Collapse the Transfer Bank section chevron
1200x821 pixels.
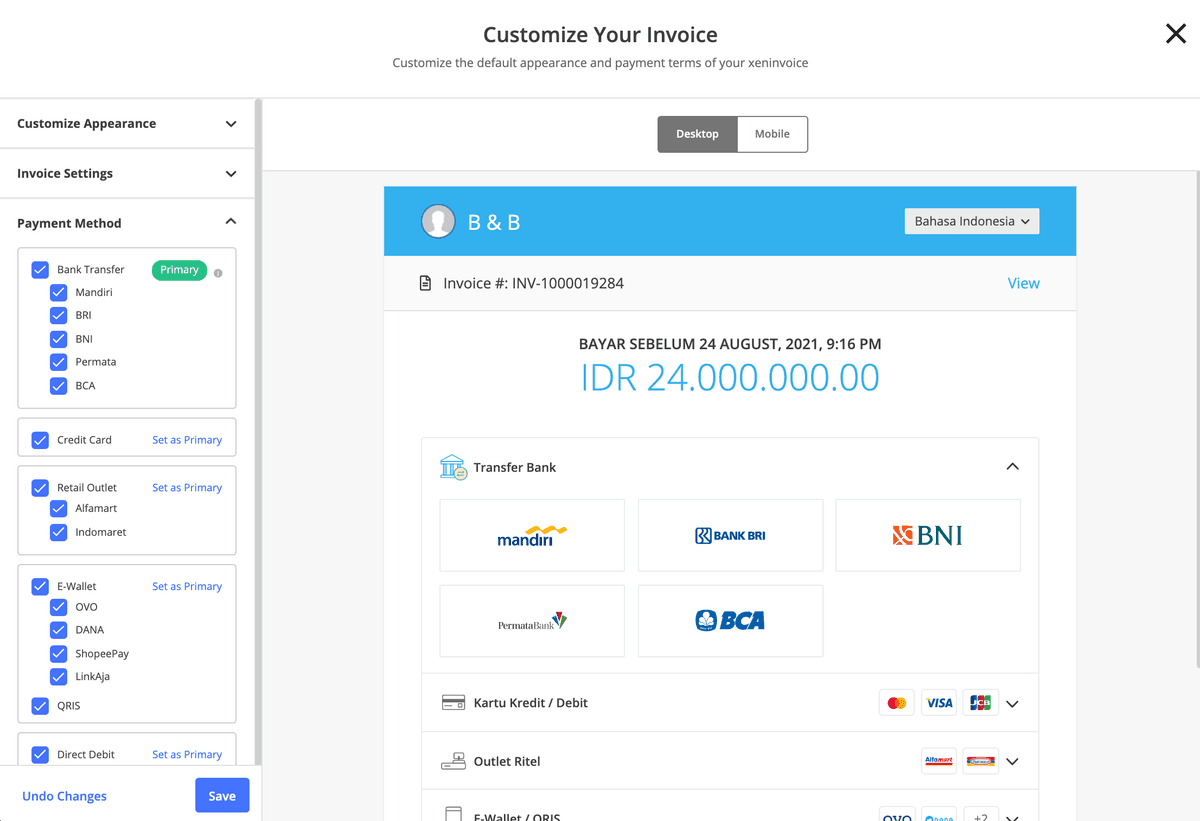point(1012,467)
